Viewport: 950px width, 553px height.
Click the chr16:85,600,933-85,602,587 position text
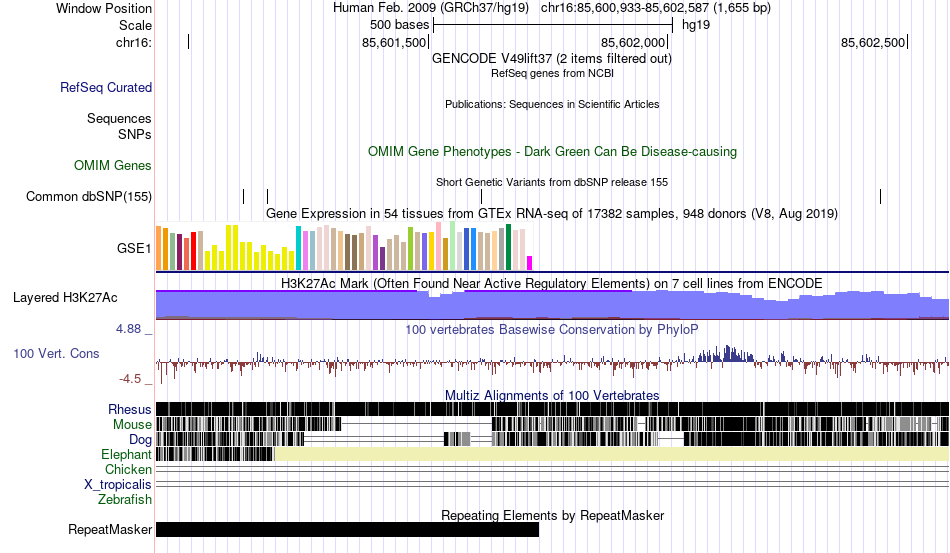coord(656,8)
